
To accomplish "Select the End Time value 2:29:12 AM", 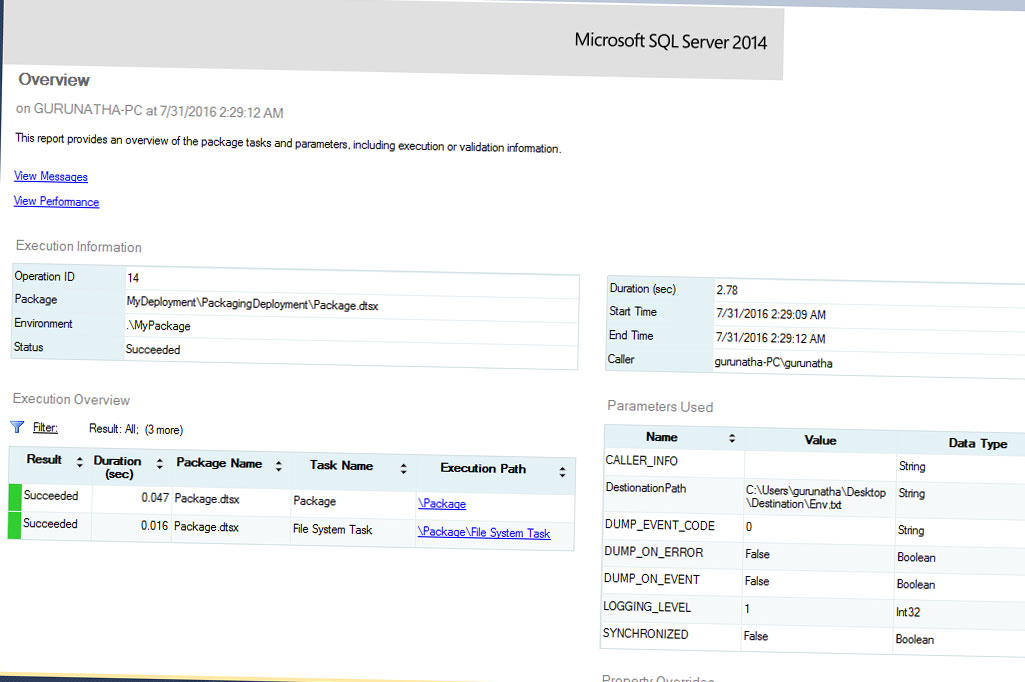I will pyautogui.click(x=770, y=338).
